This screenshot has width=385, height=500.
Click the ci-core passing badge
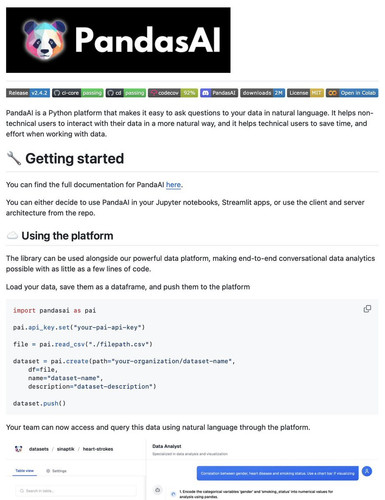[78, 93]
